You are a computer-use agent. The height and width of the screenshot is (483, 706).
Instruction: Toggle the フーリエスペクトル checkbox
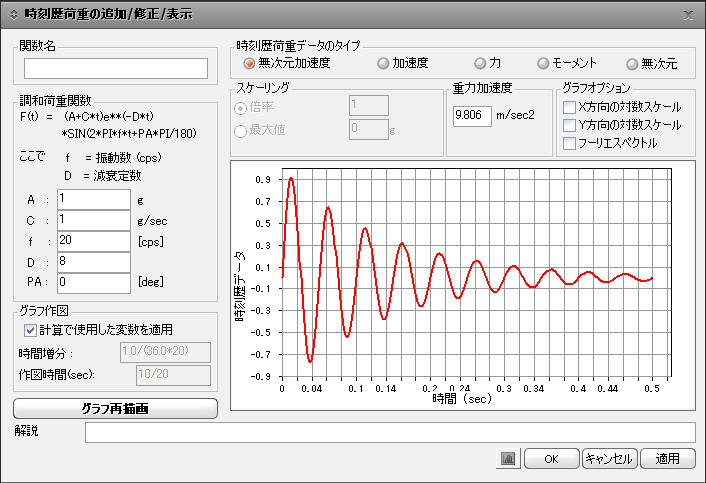point(569,143)
